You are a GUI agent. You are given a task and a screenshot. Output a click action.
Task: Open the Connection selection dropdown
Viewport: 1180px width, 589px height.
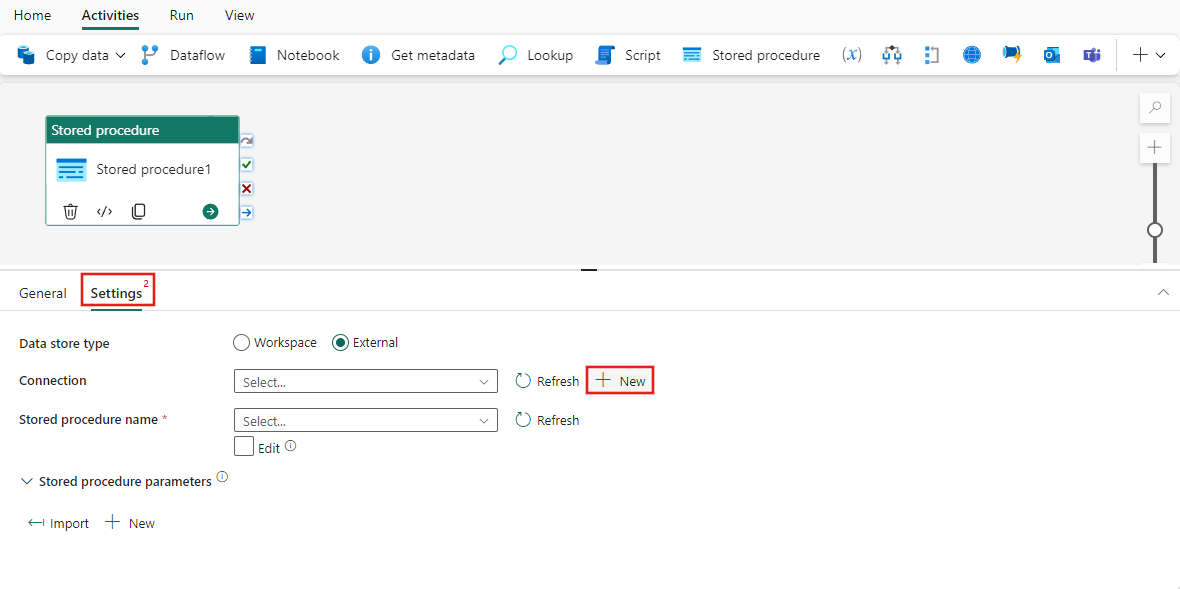[365, 381]
